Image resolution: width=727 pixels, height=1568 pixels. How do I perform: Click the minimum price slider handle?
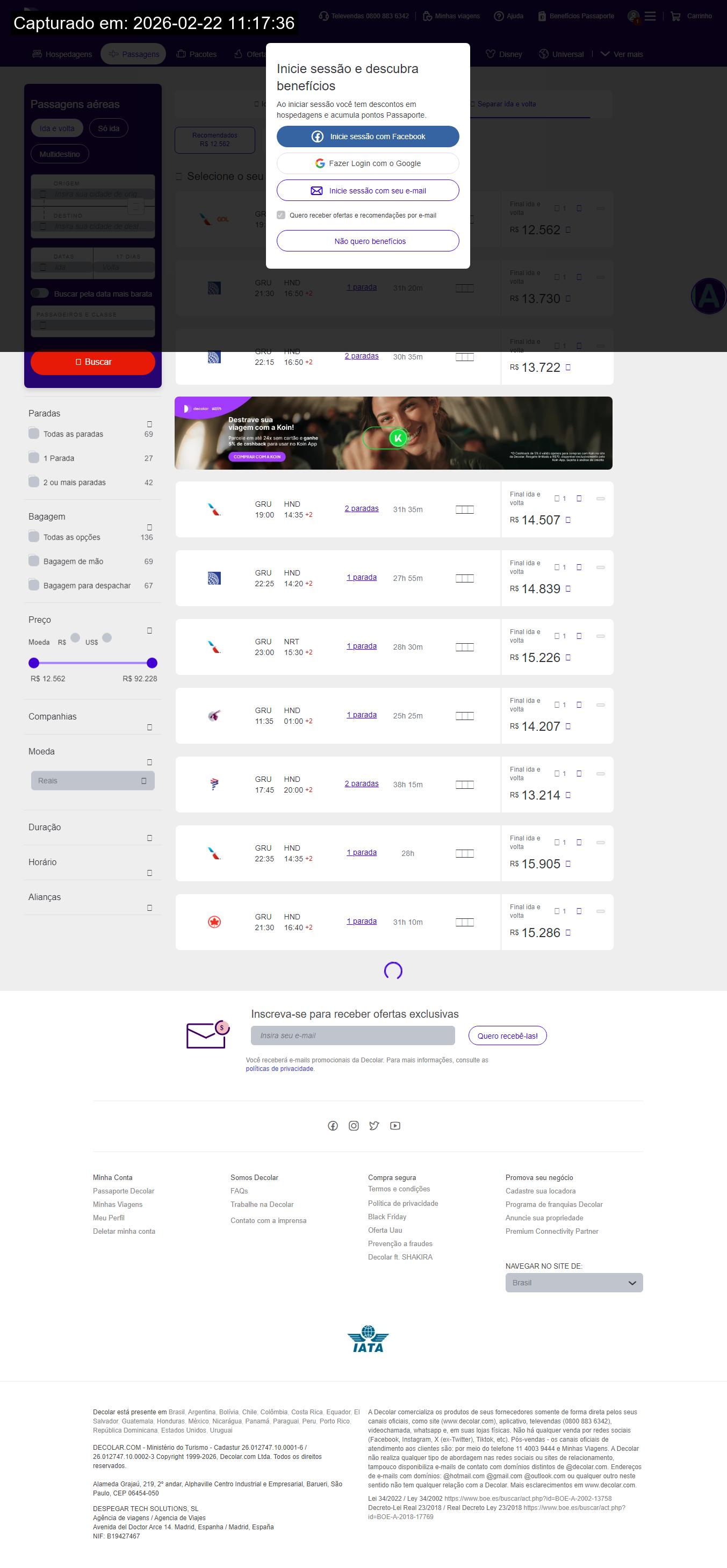coord(34,663)
